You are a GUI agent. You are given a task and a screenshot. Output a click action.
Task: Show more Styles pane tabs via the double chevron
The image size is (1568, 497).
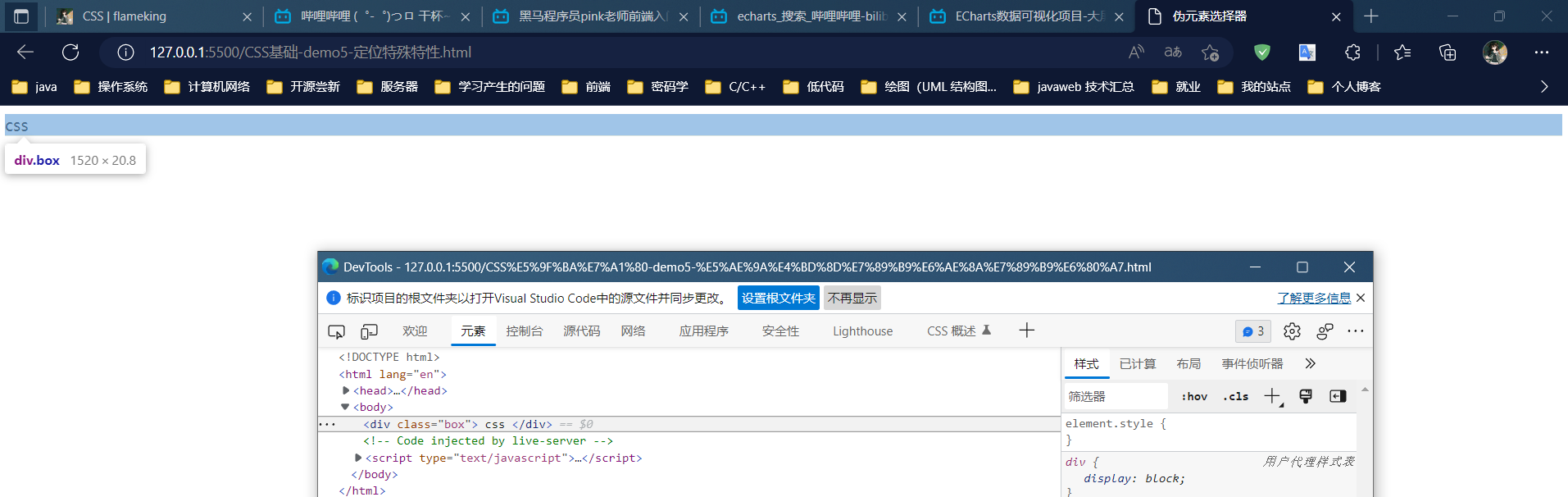coord(1310,364)
